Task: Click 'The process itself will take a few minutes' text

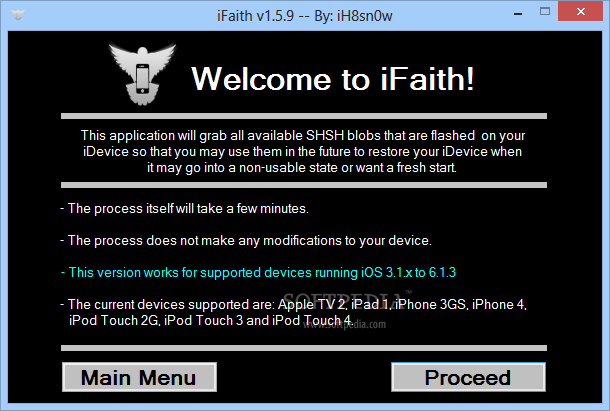Action: click(x=184, y=209)
